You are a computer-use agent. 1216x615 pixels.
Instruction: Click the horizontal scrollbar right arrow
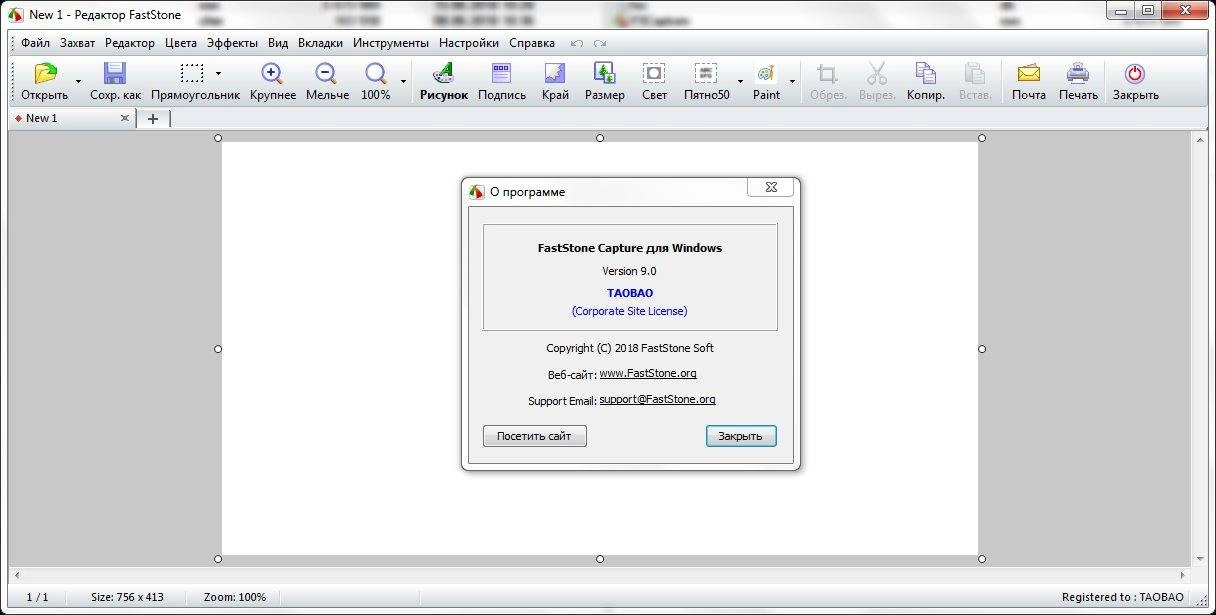coord(1185,576)
